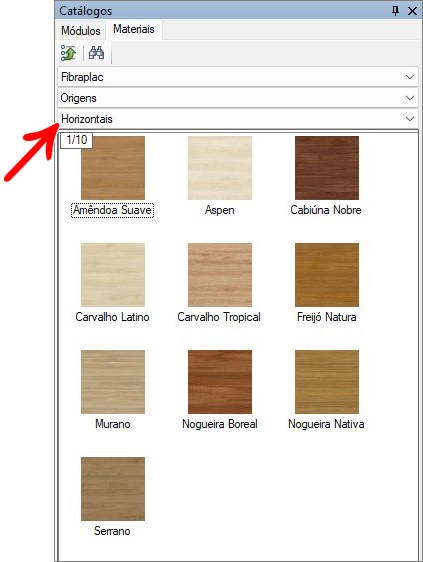Click the Freijó Natura label text
The width and height of the screenshot is (423, 562).
pos(327,317)
